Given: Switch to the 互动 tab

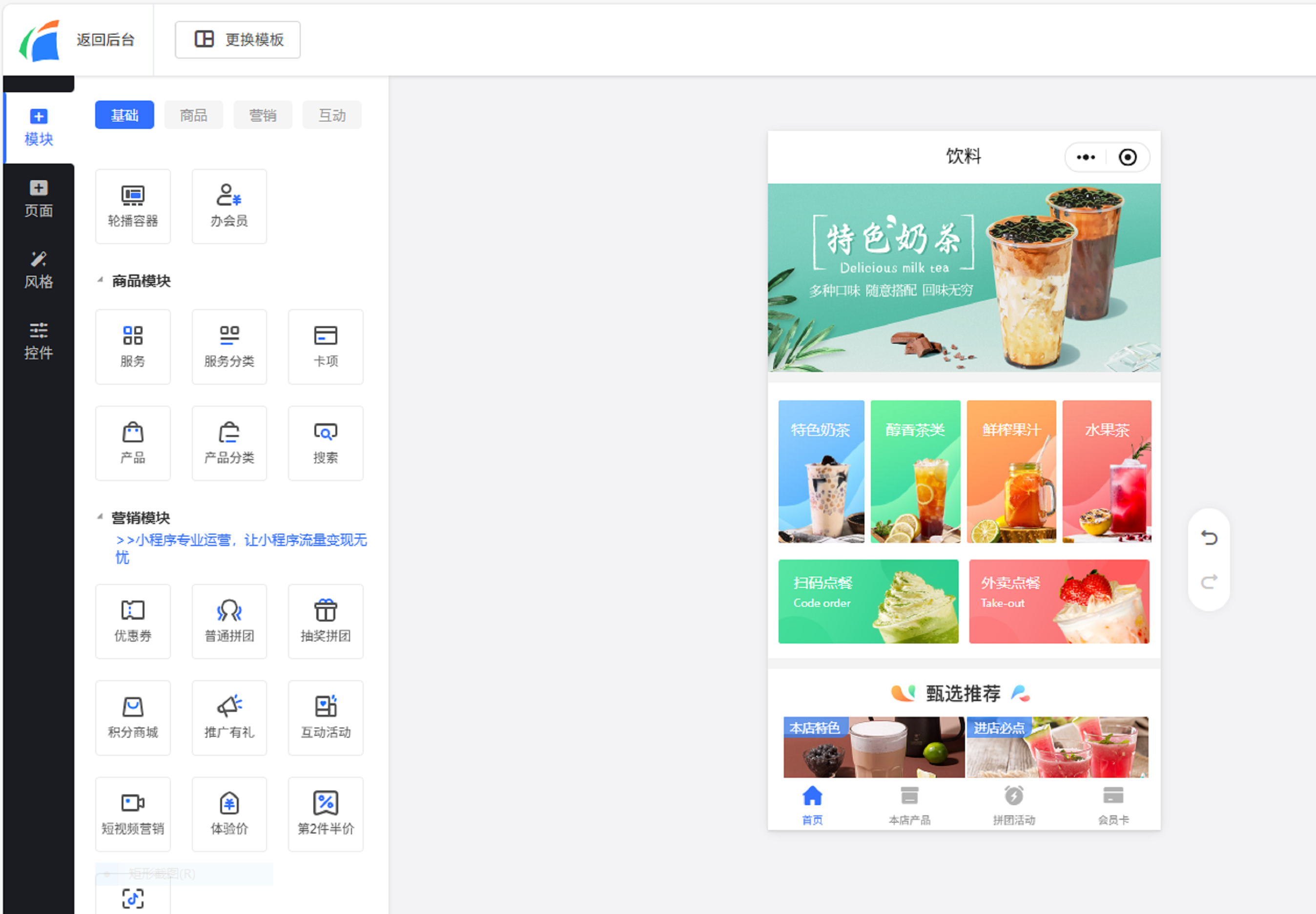Looking at the screenshot, I should click(332, 115).
